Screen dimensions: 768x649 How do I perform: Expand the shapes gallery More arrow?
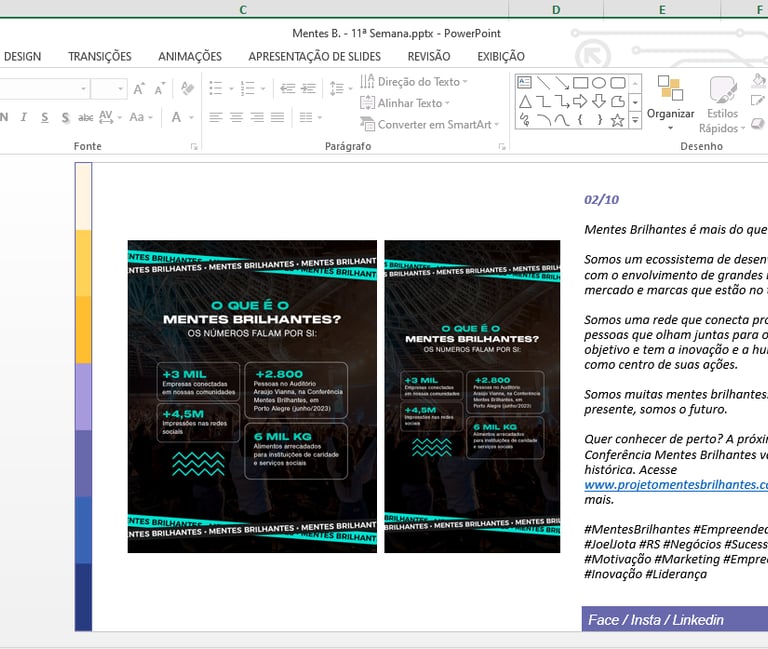(635, 120)
